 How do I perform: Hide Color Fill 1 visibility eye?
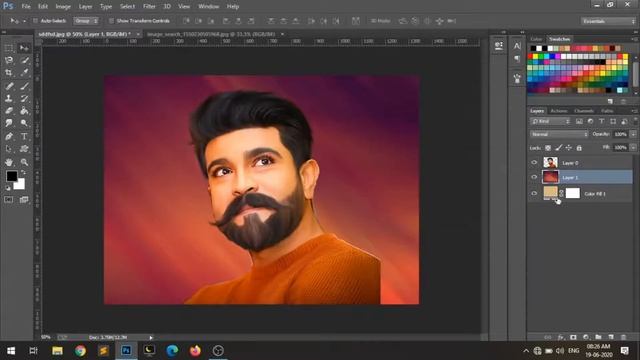534,193
